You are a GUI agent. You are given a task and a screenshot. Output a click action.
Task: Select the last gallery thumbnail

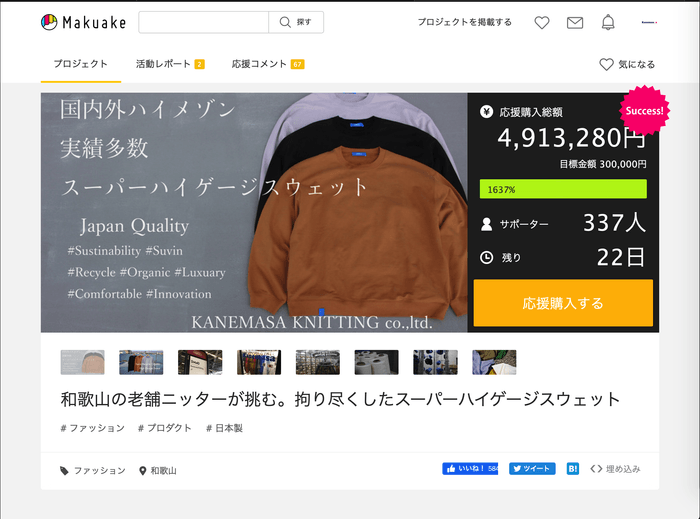(494, 362)
